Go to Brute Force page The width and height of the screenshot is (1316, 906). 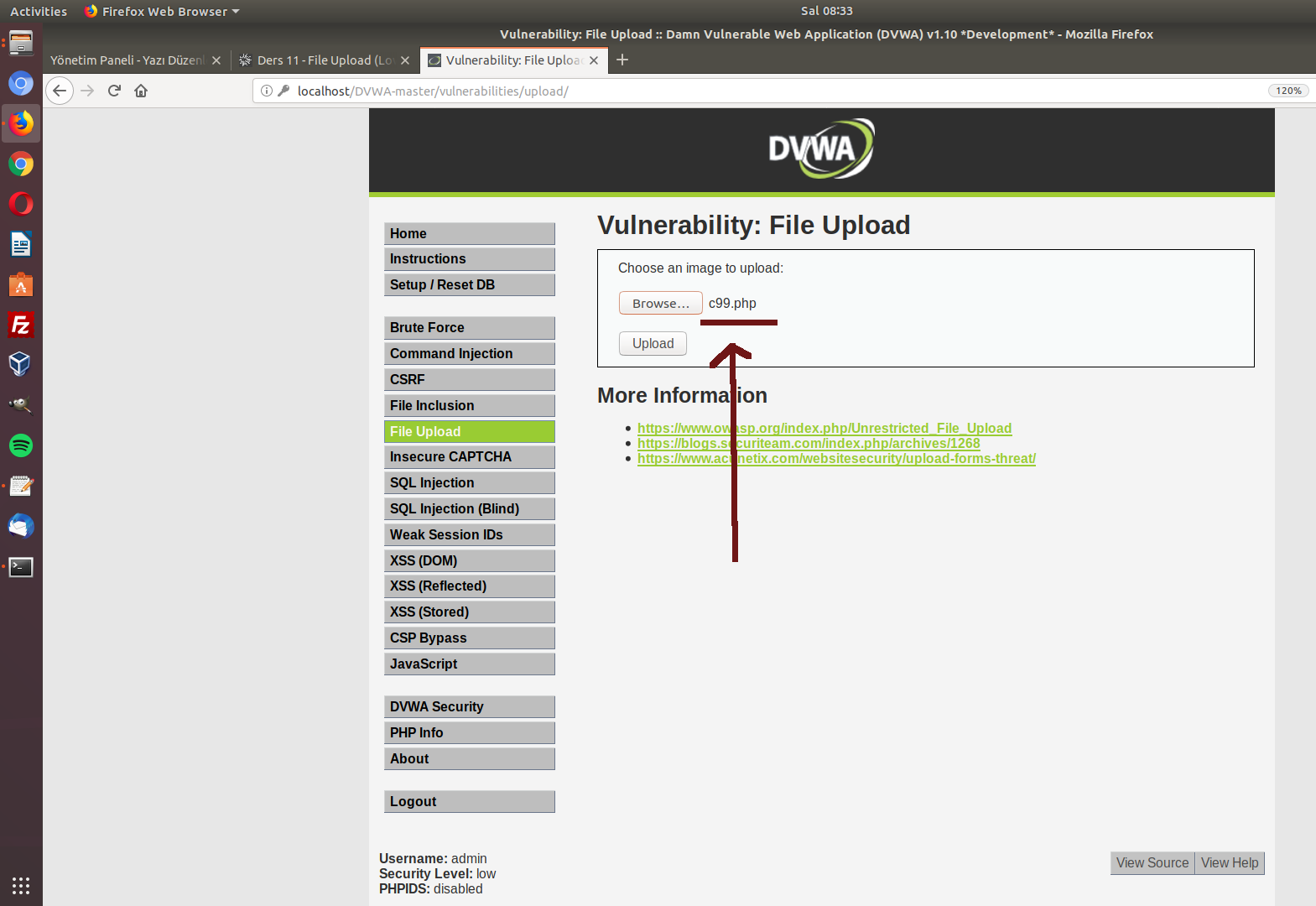click(x=470, y=327)
